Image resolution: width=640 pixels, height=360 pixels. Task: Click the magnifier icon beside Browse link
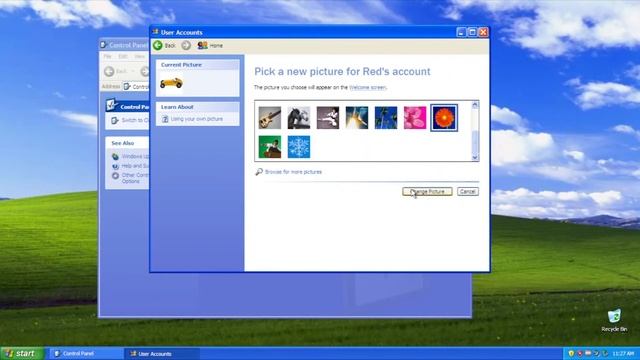[x=259, y=172]
